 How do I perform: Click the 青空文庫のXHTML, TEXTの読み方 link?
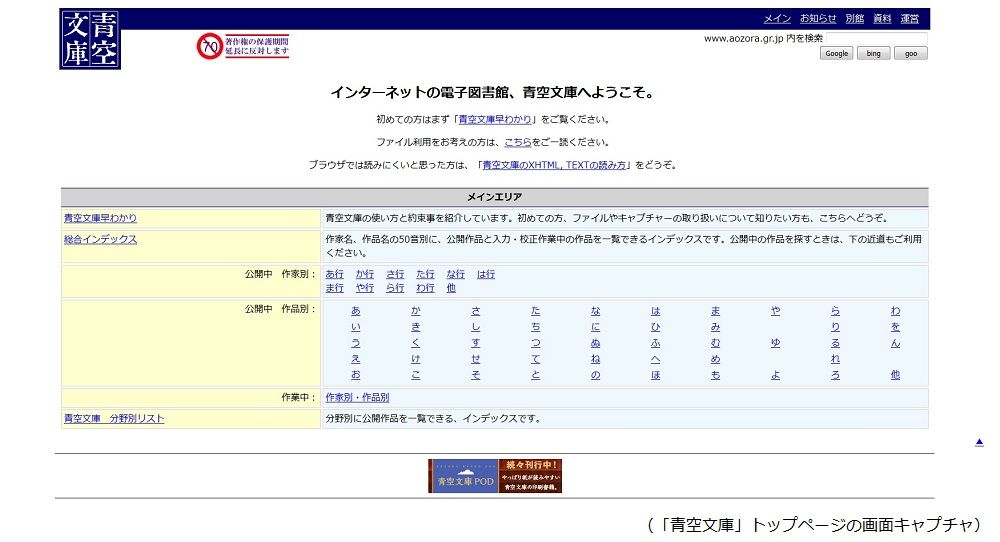click(555, 165)
